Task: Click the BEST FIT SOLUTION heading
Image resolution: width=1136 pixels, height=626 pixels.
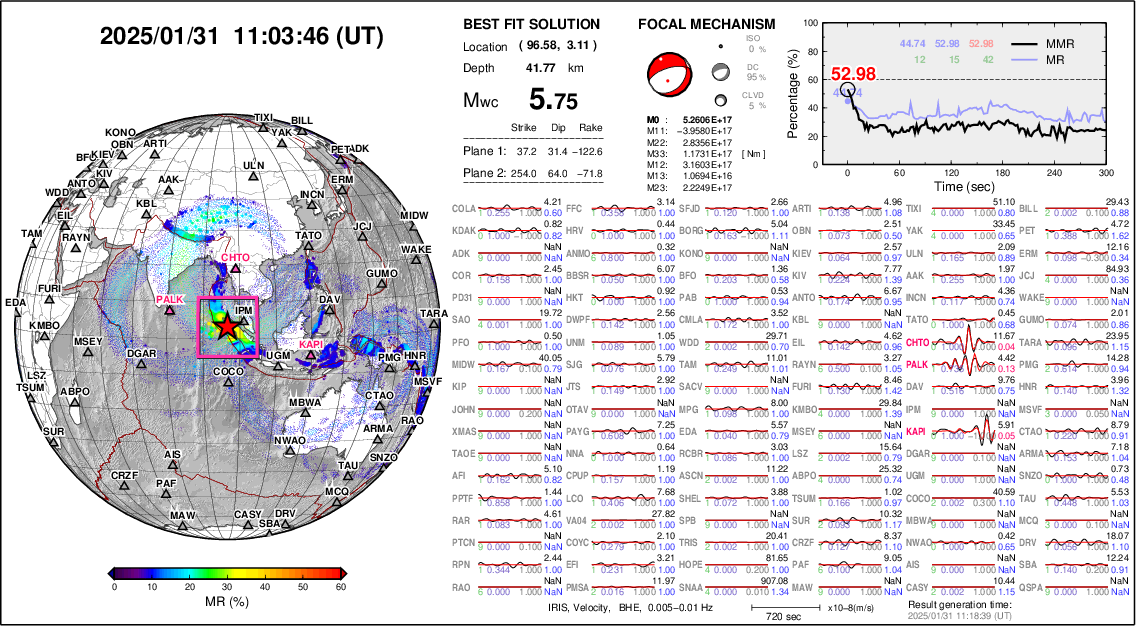Action: (532, 25)
